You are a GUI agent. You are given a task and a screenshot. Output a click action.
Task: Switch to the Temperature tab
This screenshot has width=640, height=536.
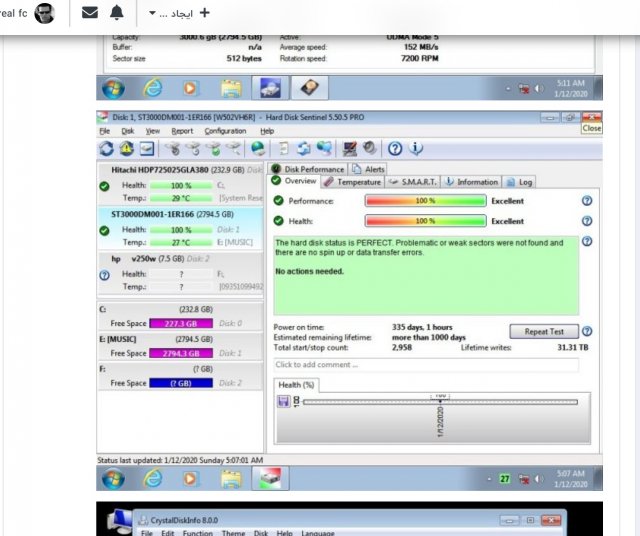352,182
